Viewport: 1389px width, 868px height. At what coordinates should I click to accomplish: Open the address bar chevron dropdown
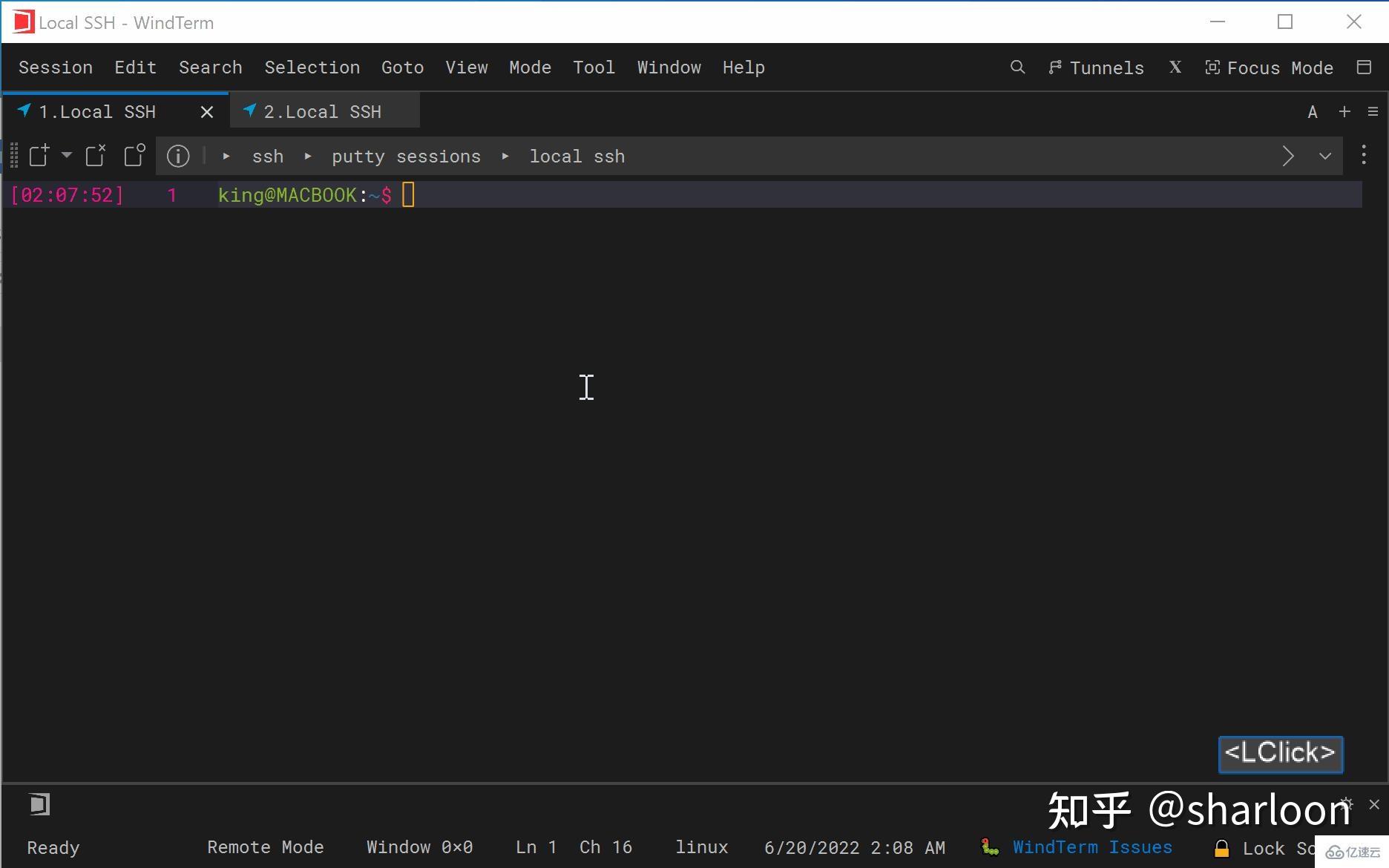[x=1325, y=156]
